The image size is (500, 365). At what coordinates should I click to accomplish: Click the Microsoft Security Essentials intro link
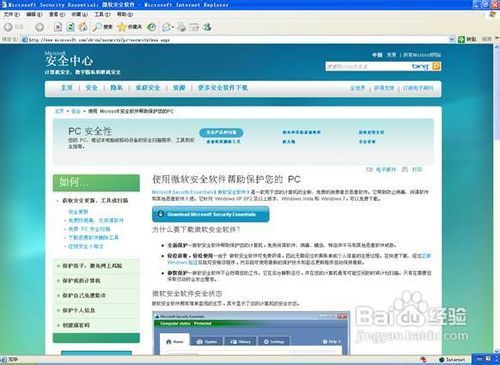tap(201, 192)
